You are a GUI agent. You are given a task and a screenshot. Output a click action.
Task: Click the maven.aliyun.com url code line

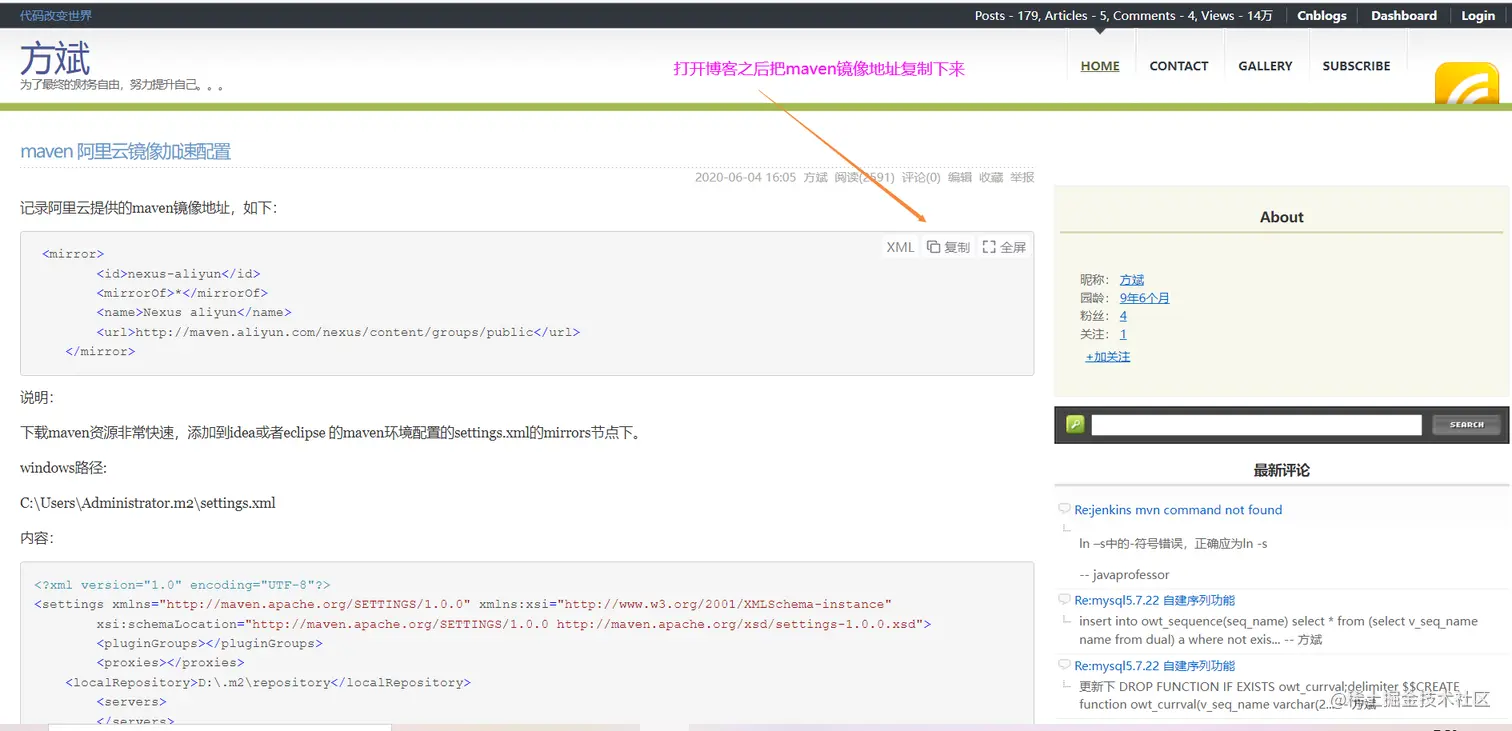pos(338,332)
